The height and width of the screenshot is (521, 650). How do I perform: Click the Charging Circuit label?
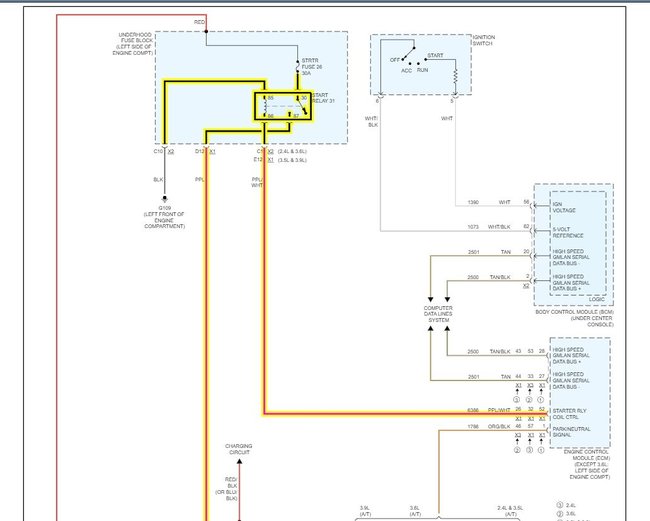(x=238, y=448)
